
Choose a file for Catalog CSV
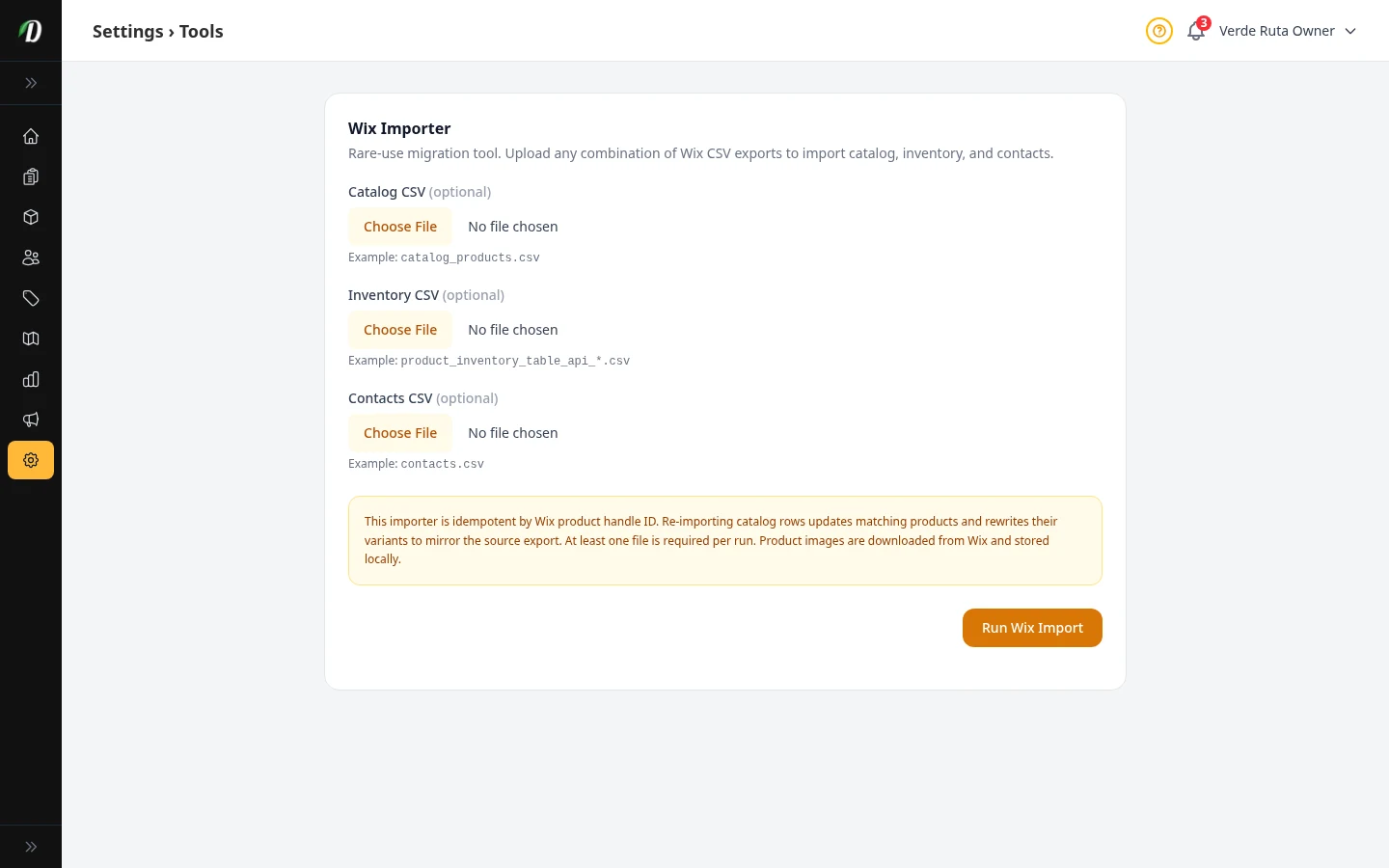pos(400,227)
